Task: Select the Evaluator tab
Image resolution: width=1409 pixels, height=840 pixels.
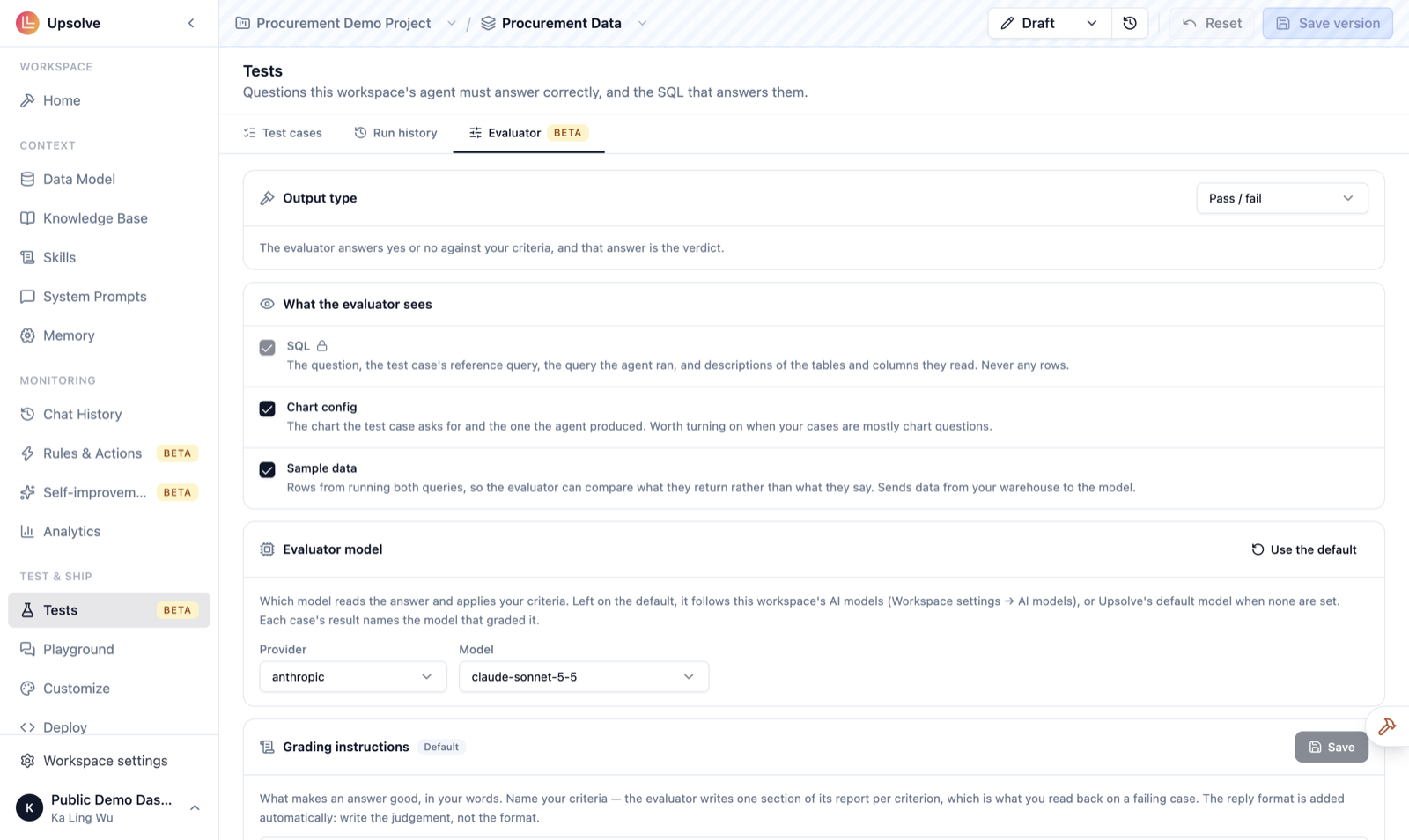Action: 528,133
